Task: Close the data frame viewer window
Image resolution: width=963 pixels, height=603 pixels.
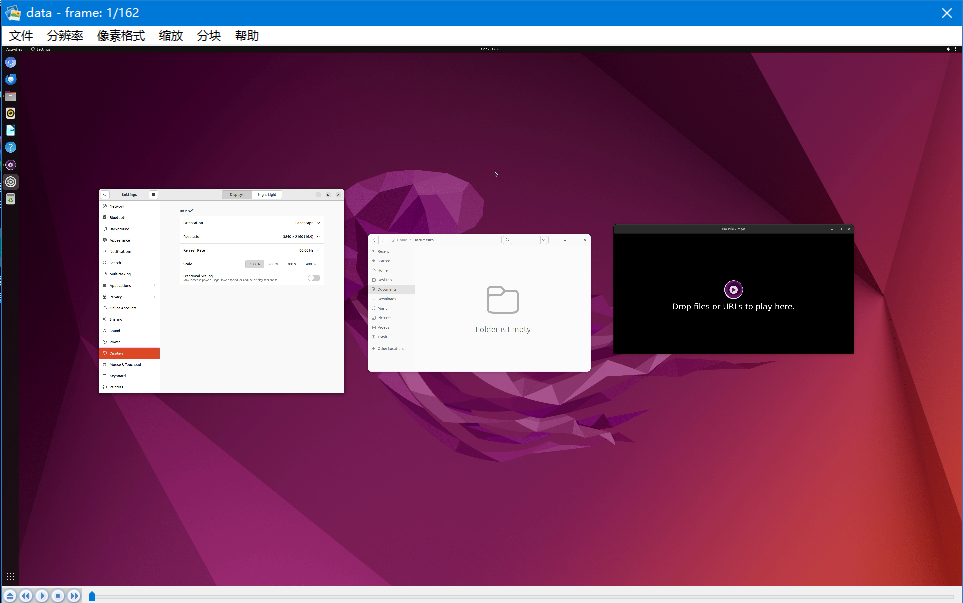Action: coord(946,13)
